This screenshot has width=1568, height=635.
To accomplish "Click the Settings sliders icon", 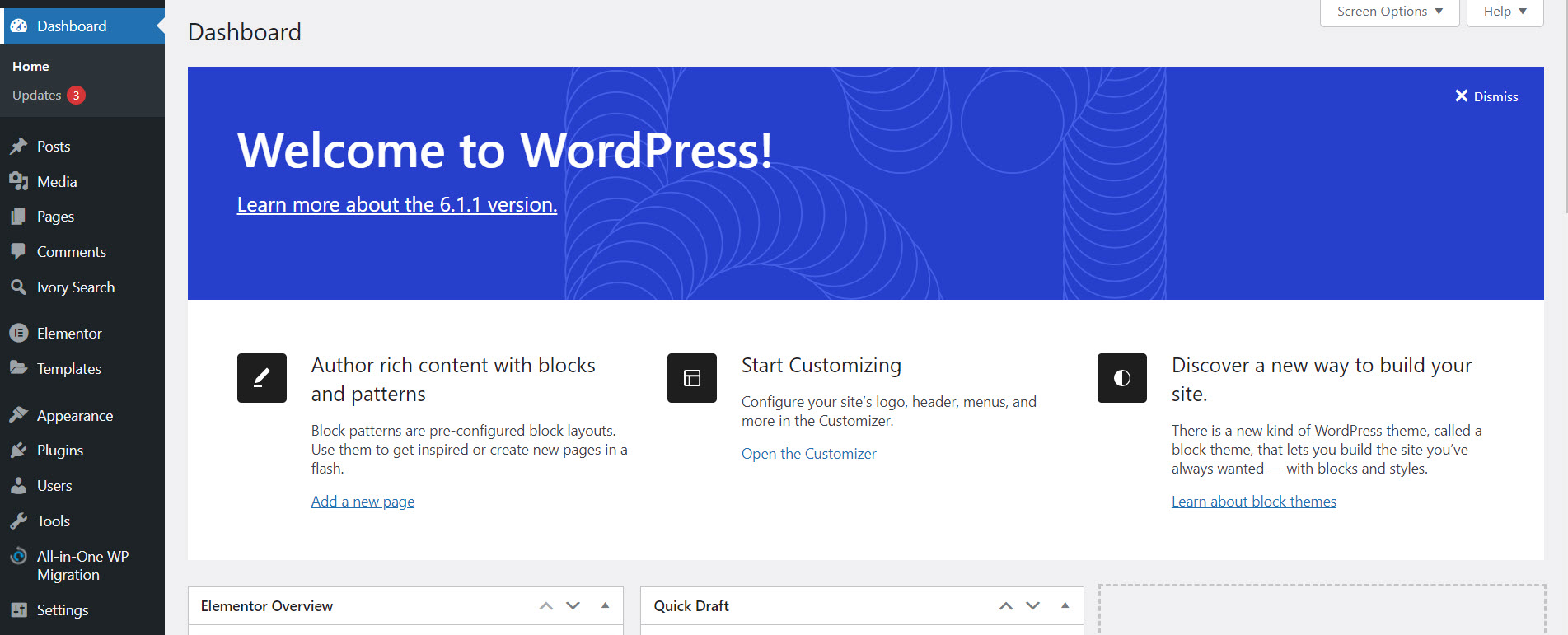I will point(18,610).
